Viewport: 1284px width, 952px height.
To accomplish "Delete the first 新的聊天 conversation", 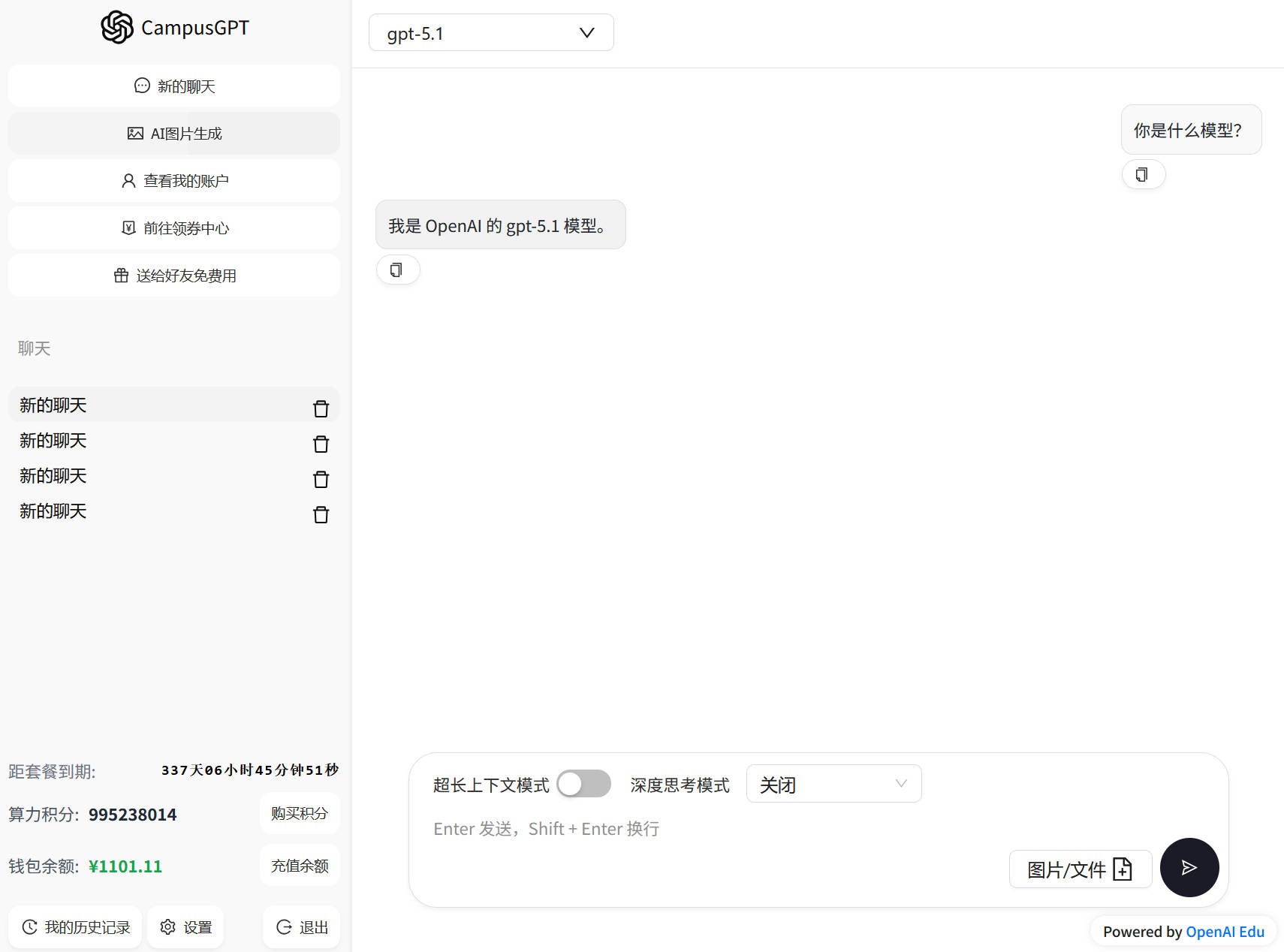I will 321,408.
